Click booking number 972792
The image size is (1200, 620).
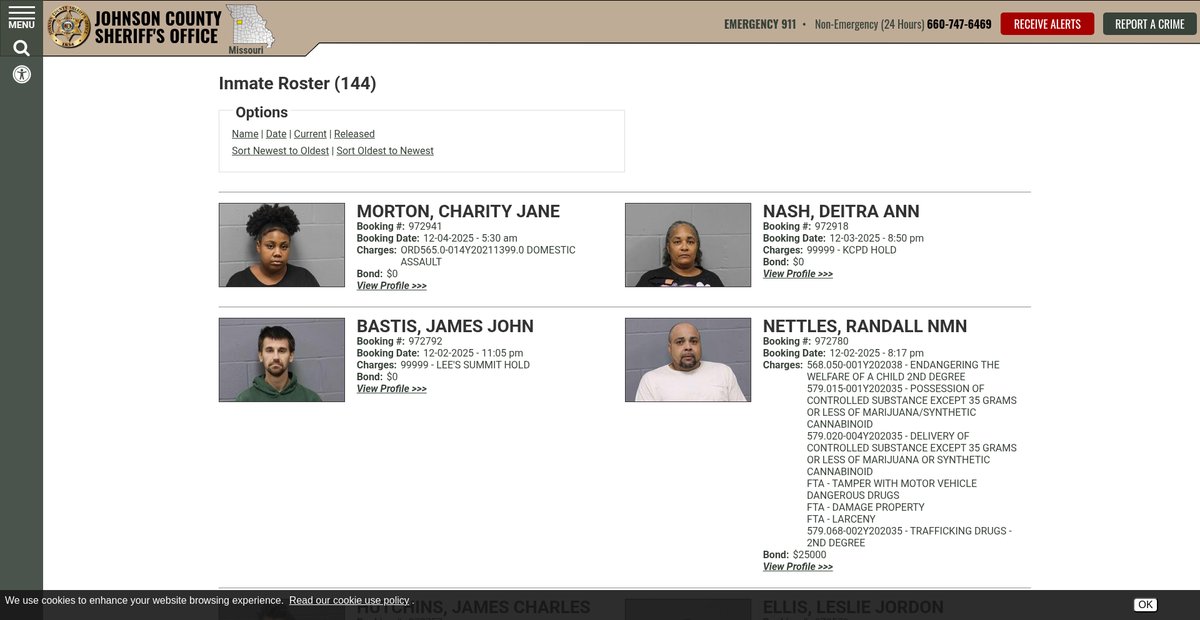[x=425, y=342]
